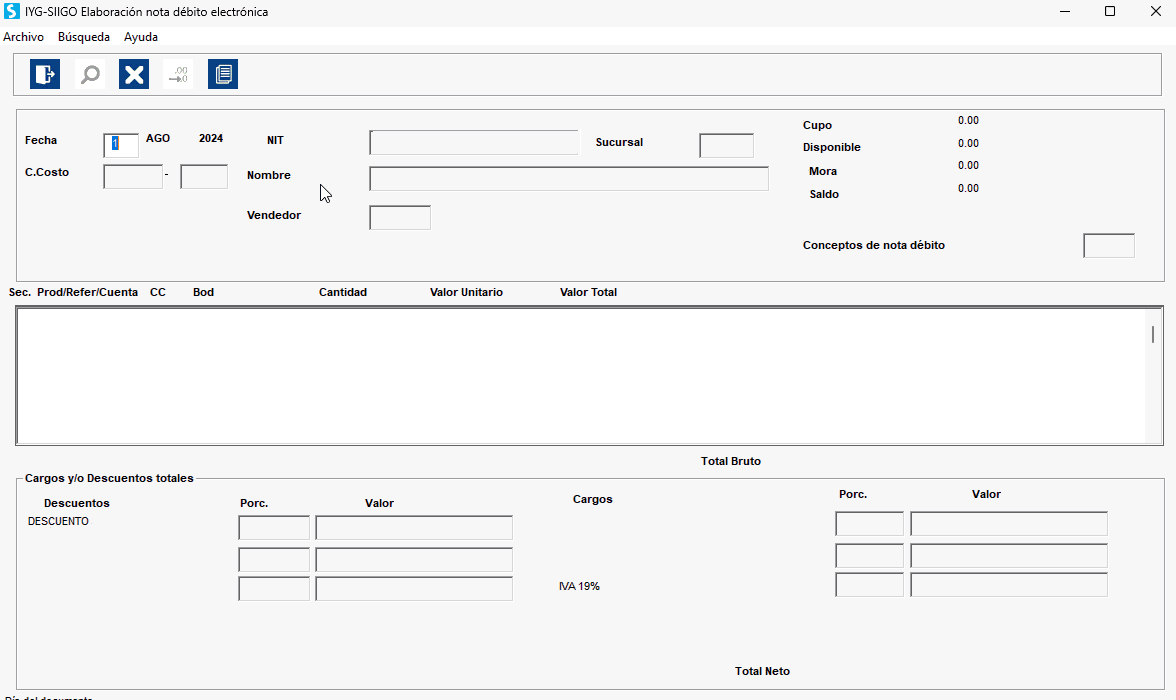This screenshot has width=1176, height=700.
Task: Click the items grid vertical scrollbar
Action: (1153, 375)
